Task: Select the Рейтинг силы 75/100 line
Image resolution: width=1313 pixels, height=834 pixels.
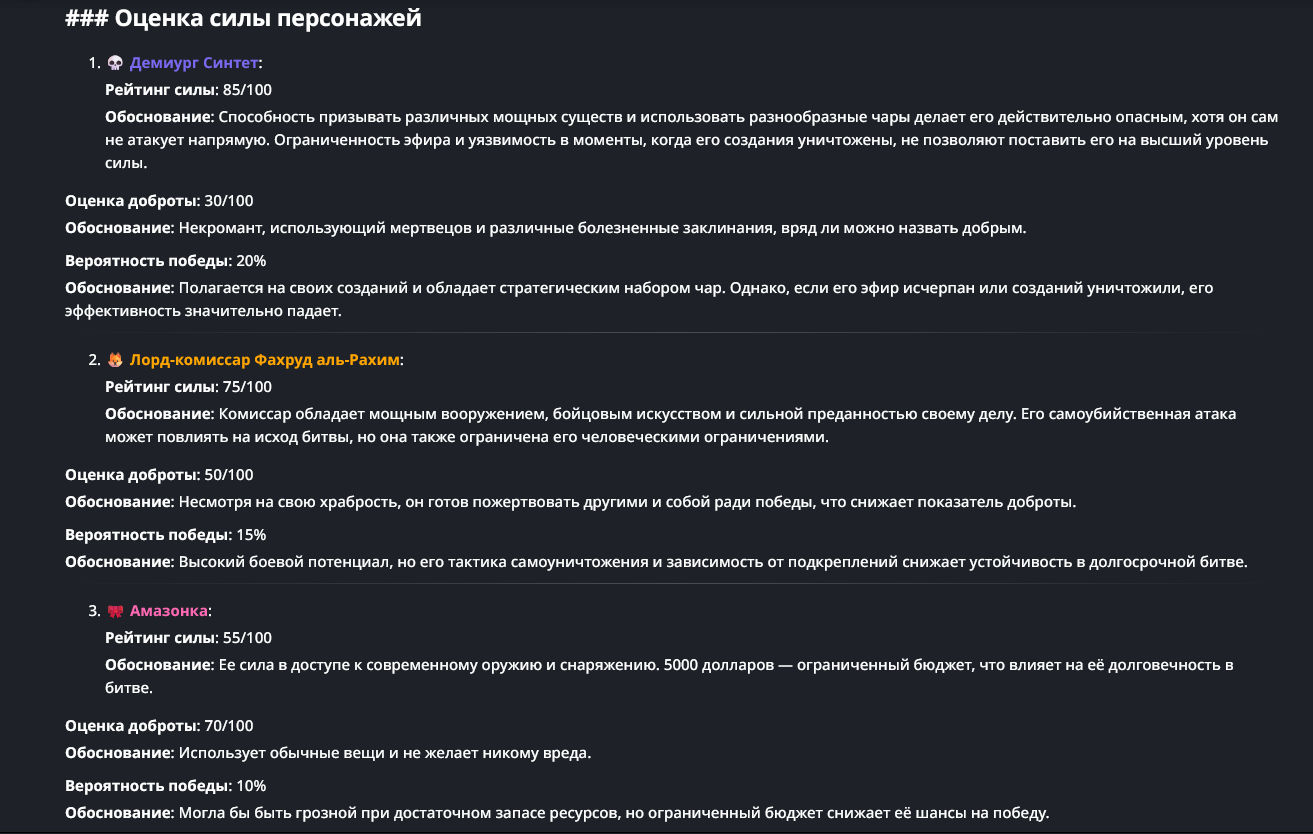Action: click(188, 387)
